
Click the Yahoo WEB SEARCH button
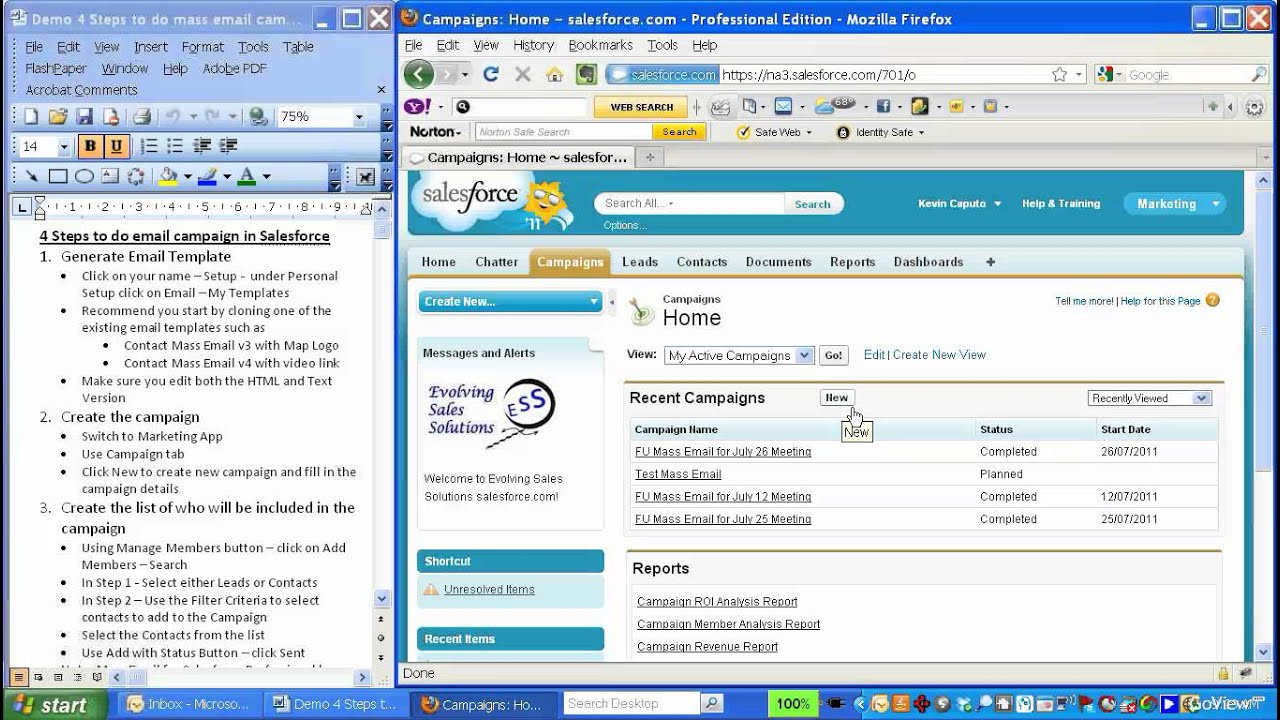click(x=641, y=107)
